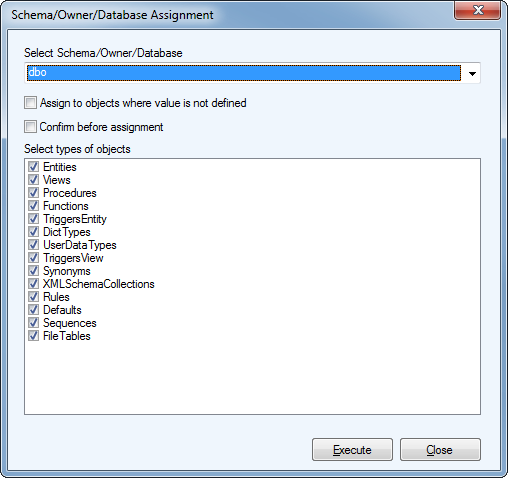The image size is (508, 478).
Task: Toggle the Sequences checkbox
Action: click(33, 322)
